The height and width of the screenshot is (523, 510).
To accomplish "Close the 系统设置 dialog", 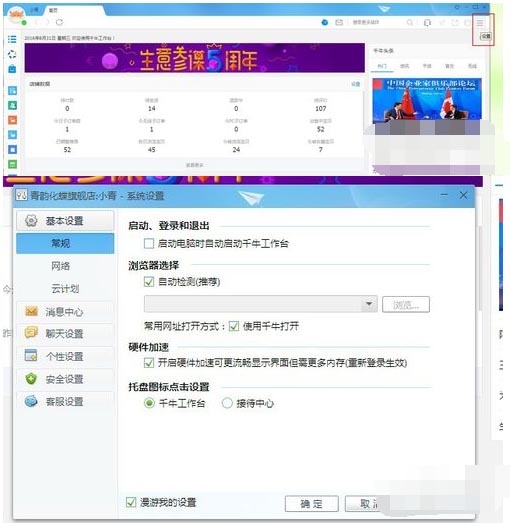I will click(463, 195).
